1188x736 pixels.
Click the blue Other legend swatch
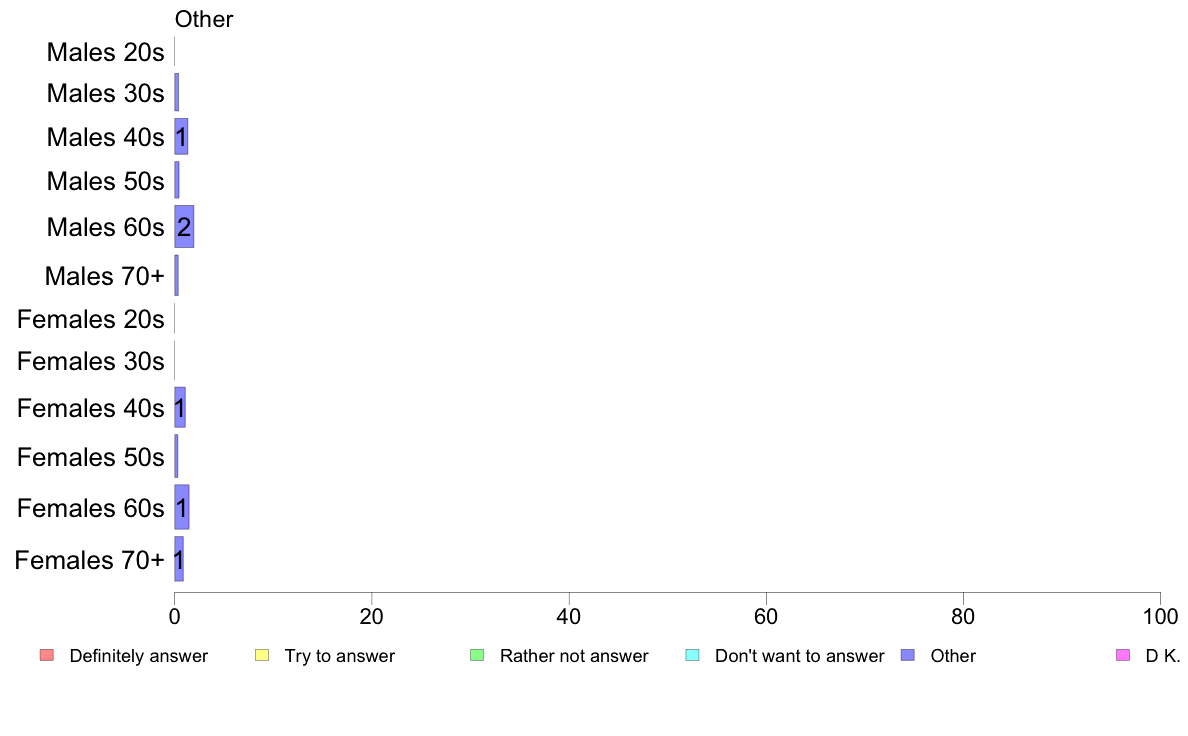908,655
